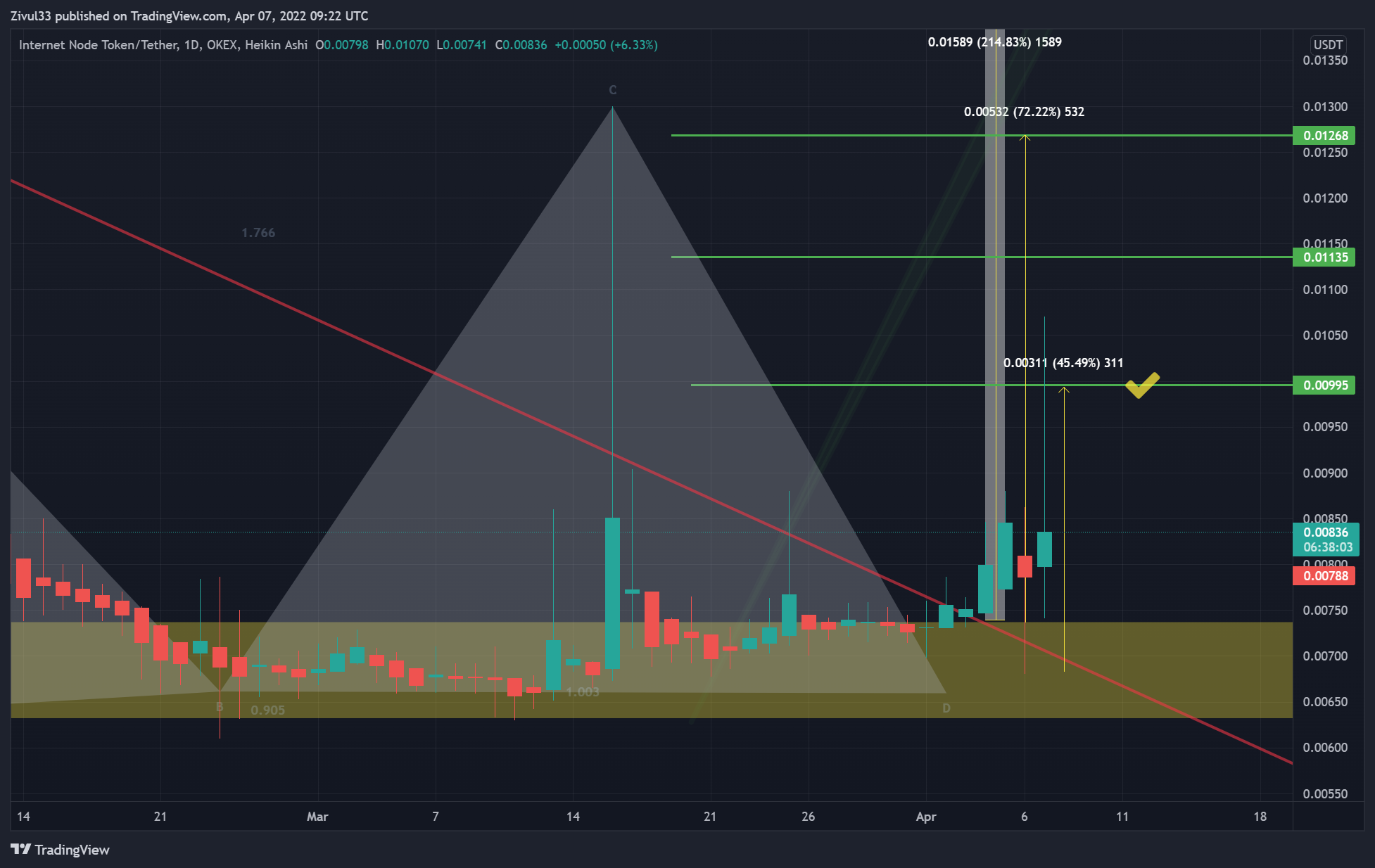Click the USDT currency label
Image resolution: width=1375 pixels, height=868 pixels.
(1328, 44)
